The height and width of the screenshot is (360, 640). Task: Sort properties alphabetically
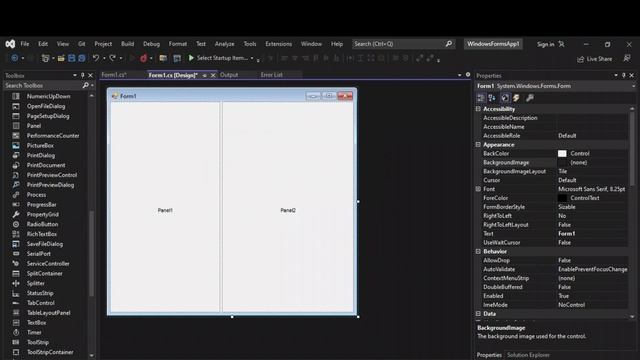[x=492, y=98]
